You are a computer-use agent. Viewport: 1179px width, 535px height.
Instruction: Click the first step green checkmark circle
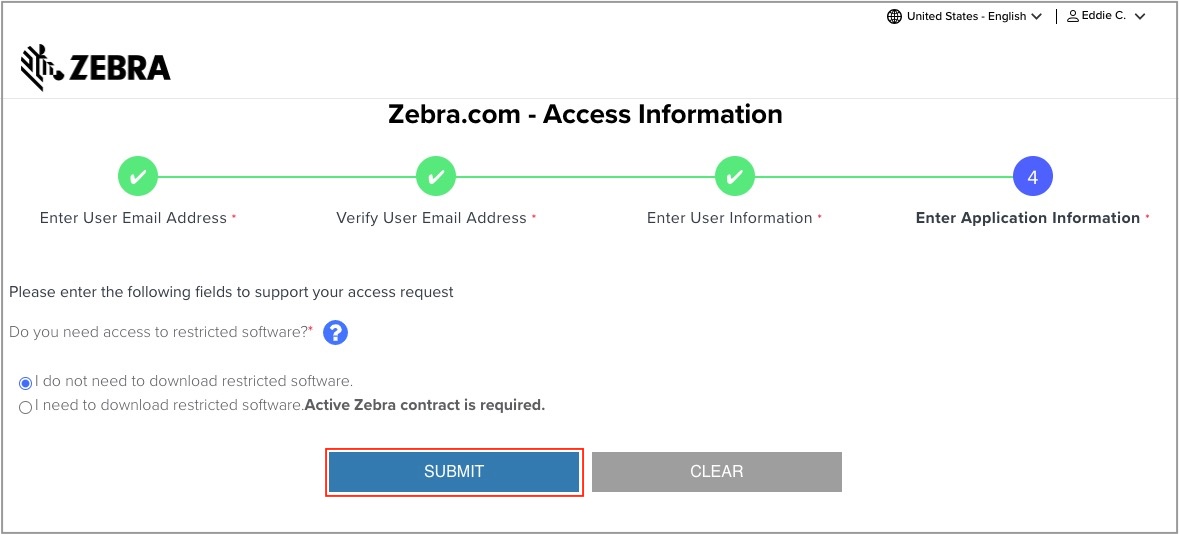pos(138,177)
